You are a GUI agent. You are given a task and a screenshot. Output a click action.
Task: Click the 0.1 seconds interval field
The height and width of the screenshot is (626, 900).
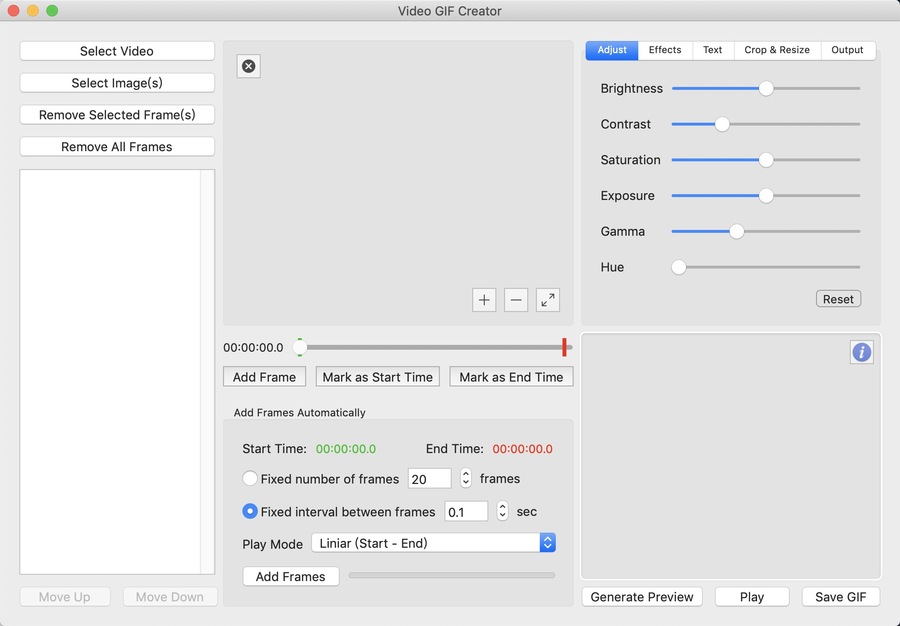click(x=466, y=511)
